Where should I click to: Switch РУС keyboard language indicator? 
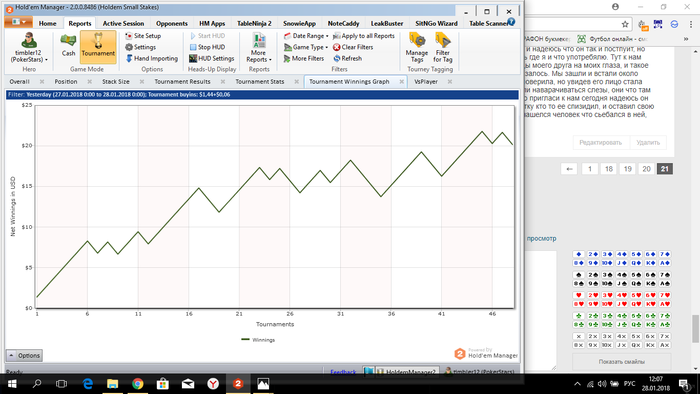click(x=629, y=384)
